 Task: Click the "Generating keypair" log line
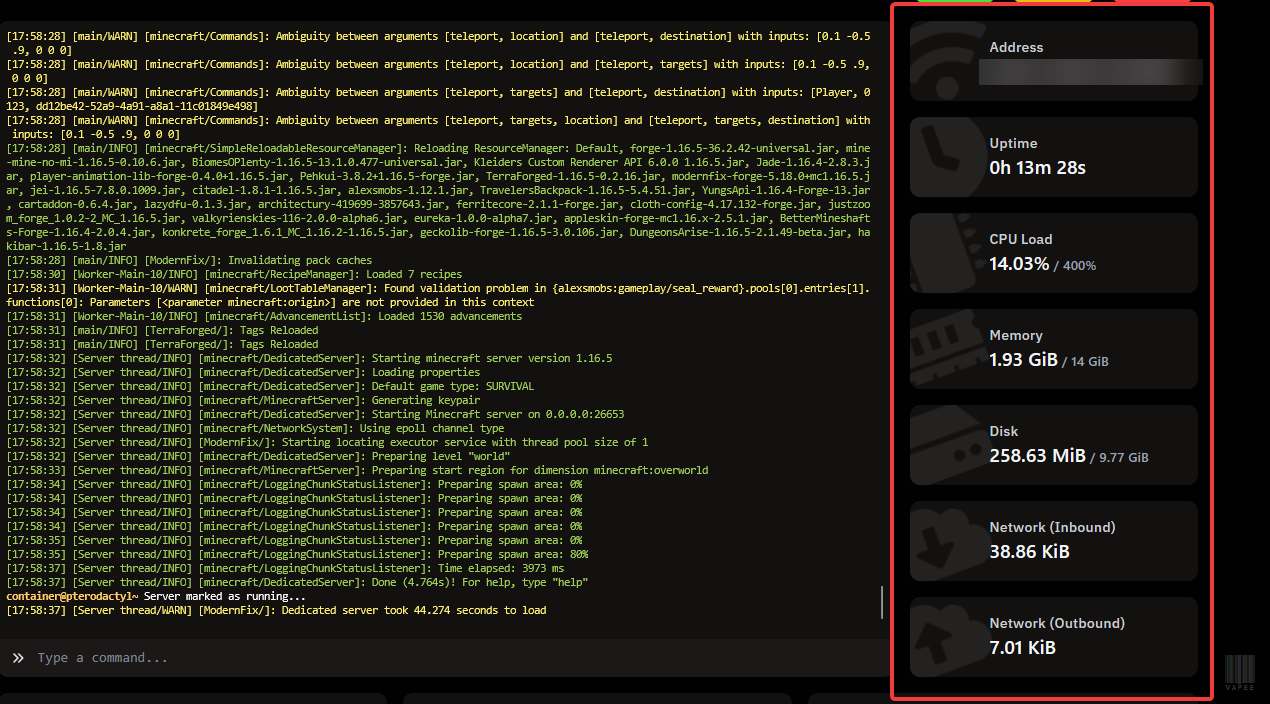[x=243, y=400]
